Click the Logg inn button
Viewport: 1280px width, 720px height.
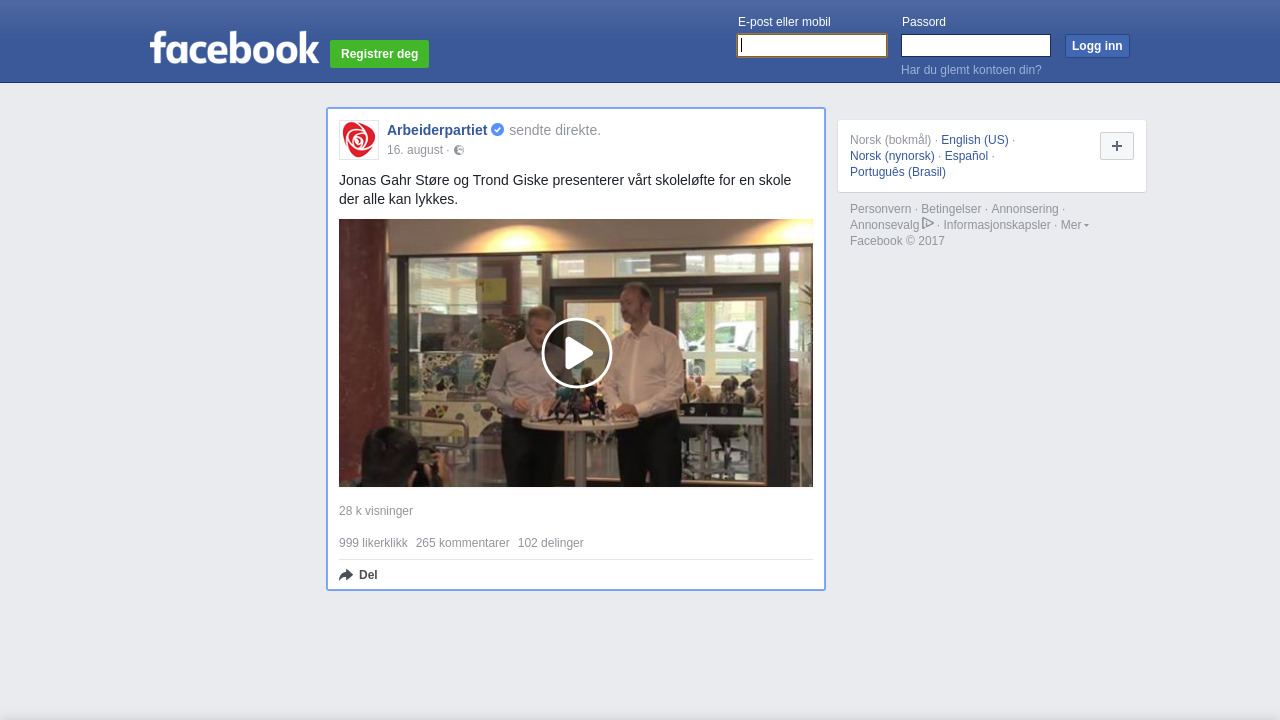(x=1097, y=46)
